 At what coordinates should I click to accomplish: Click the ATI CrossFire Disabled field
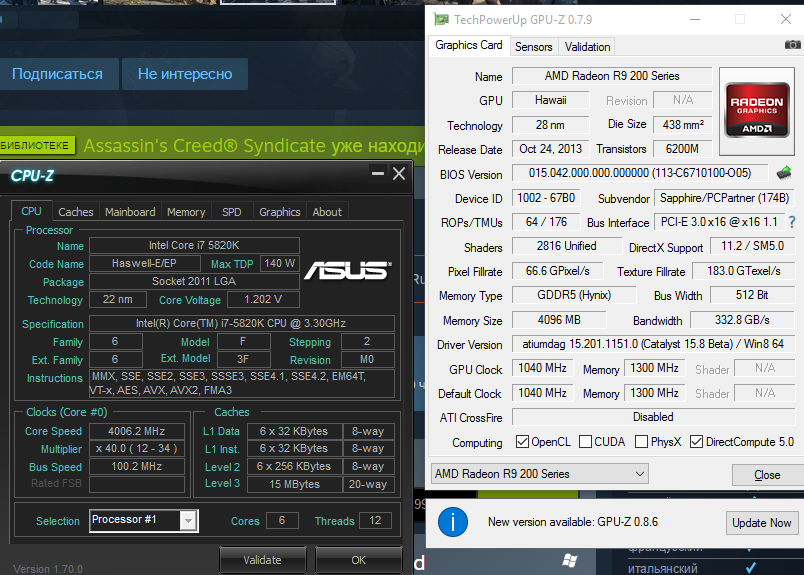click(653, 417)
